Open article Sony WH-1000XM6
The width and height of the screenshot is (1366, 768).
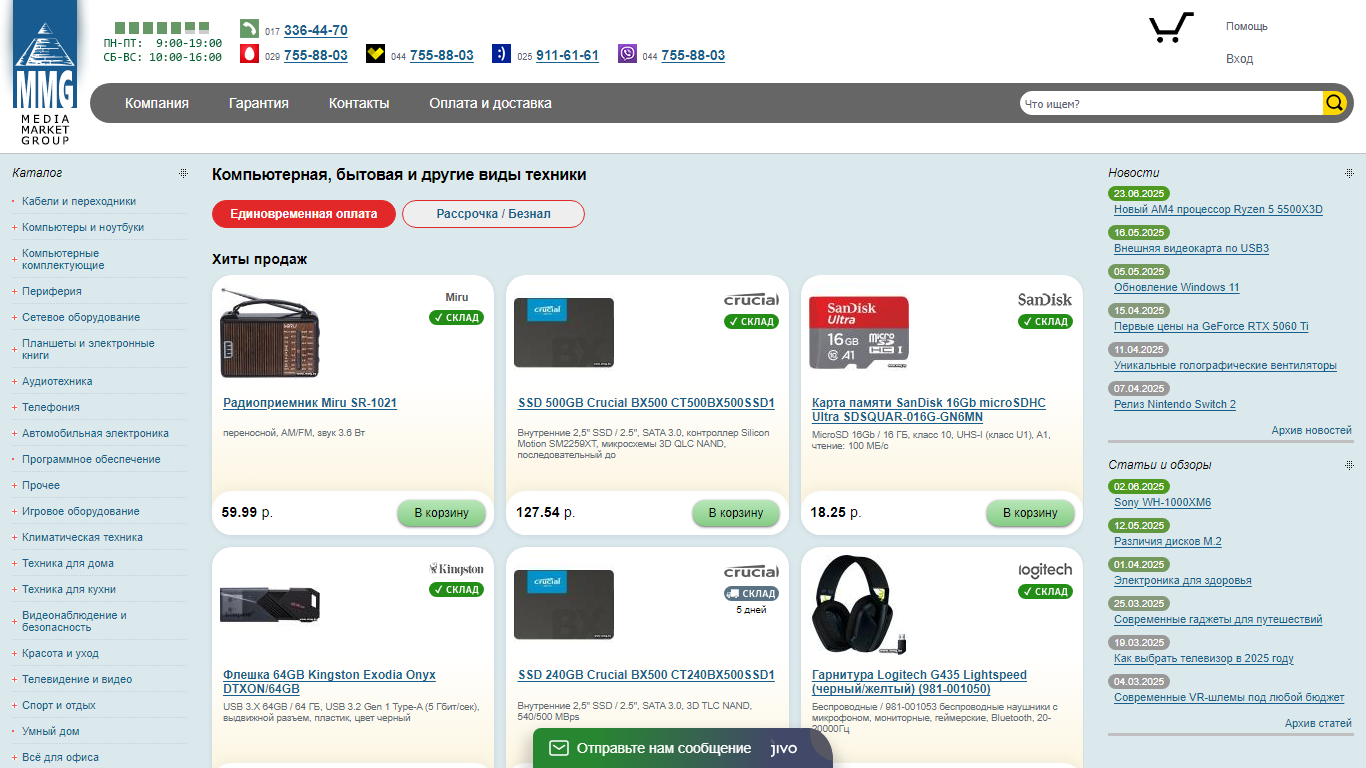coord(1162,502)
